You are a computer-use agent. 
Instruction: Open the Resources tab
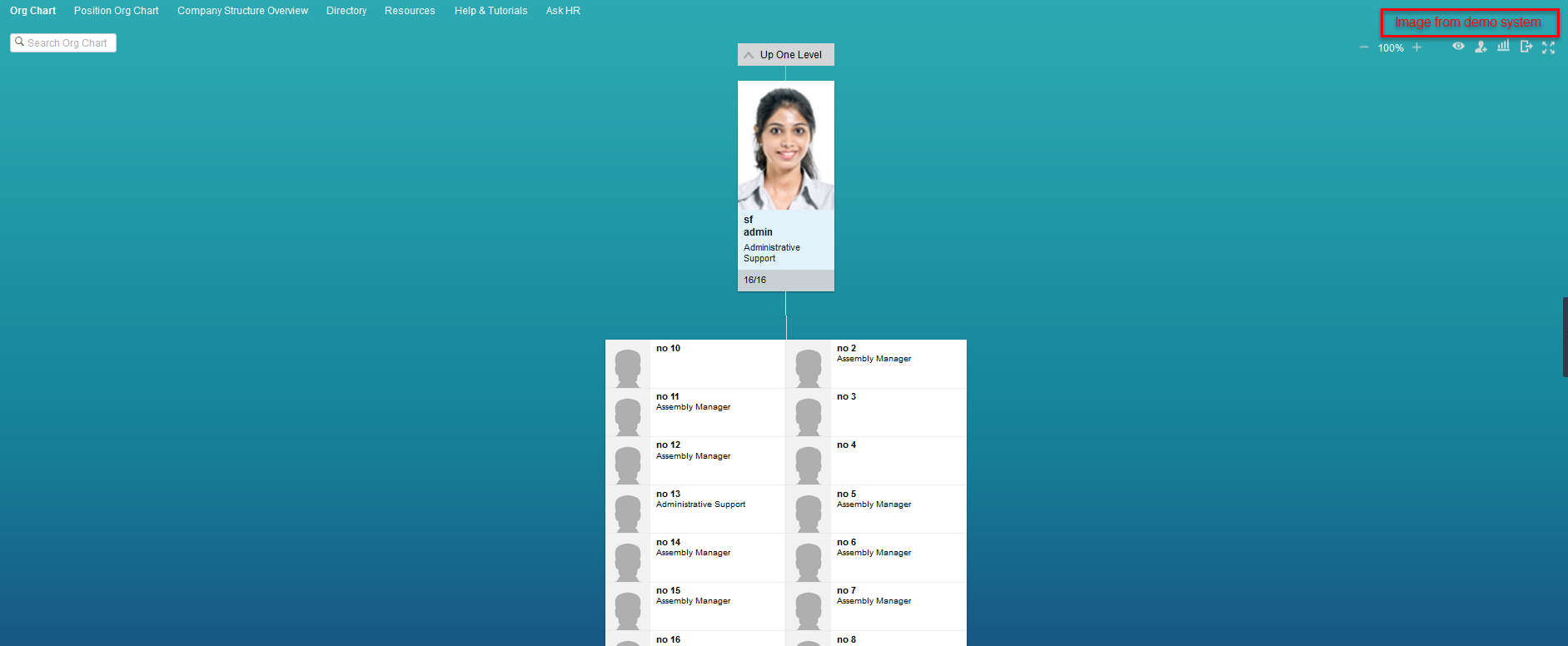coord(410,11)
